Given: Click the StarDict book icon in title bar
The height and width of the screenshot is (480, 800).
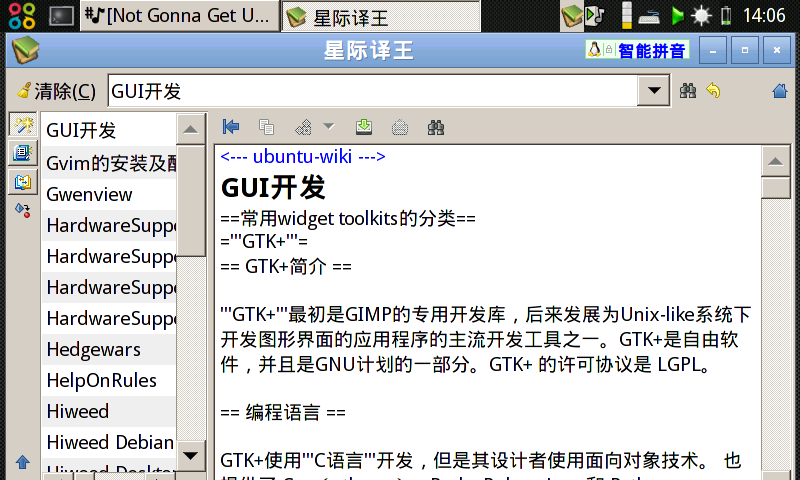Looking at the screenshot, I should tap(25, 50).
